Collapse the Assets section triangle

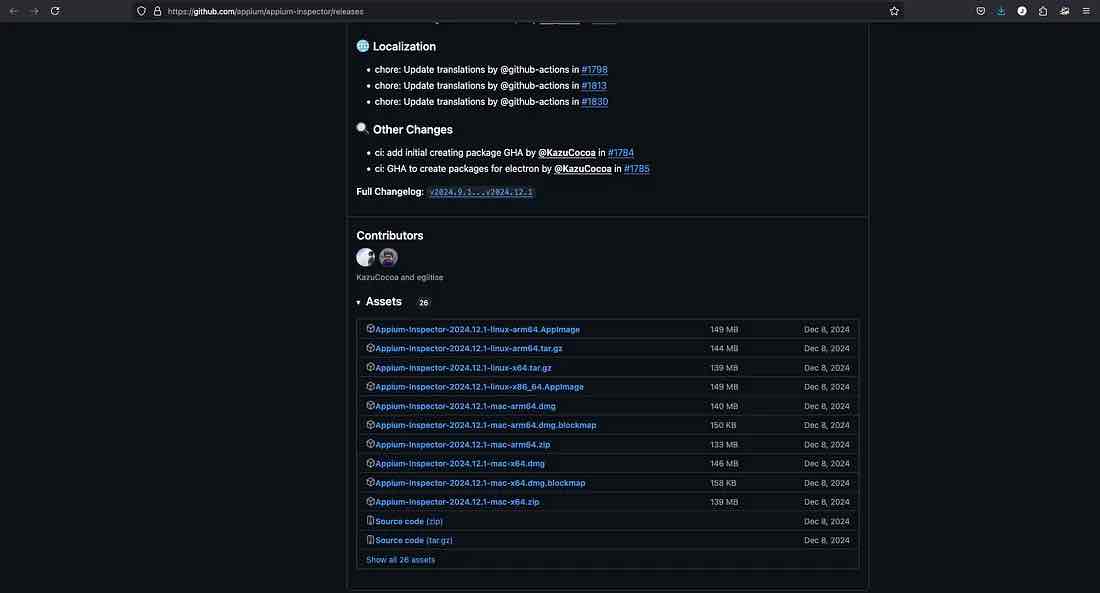pos(358,302)
